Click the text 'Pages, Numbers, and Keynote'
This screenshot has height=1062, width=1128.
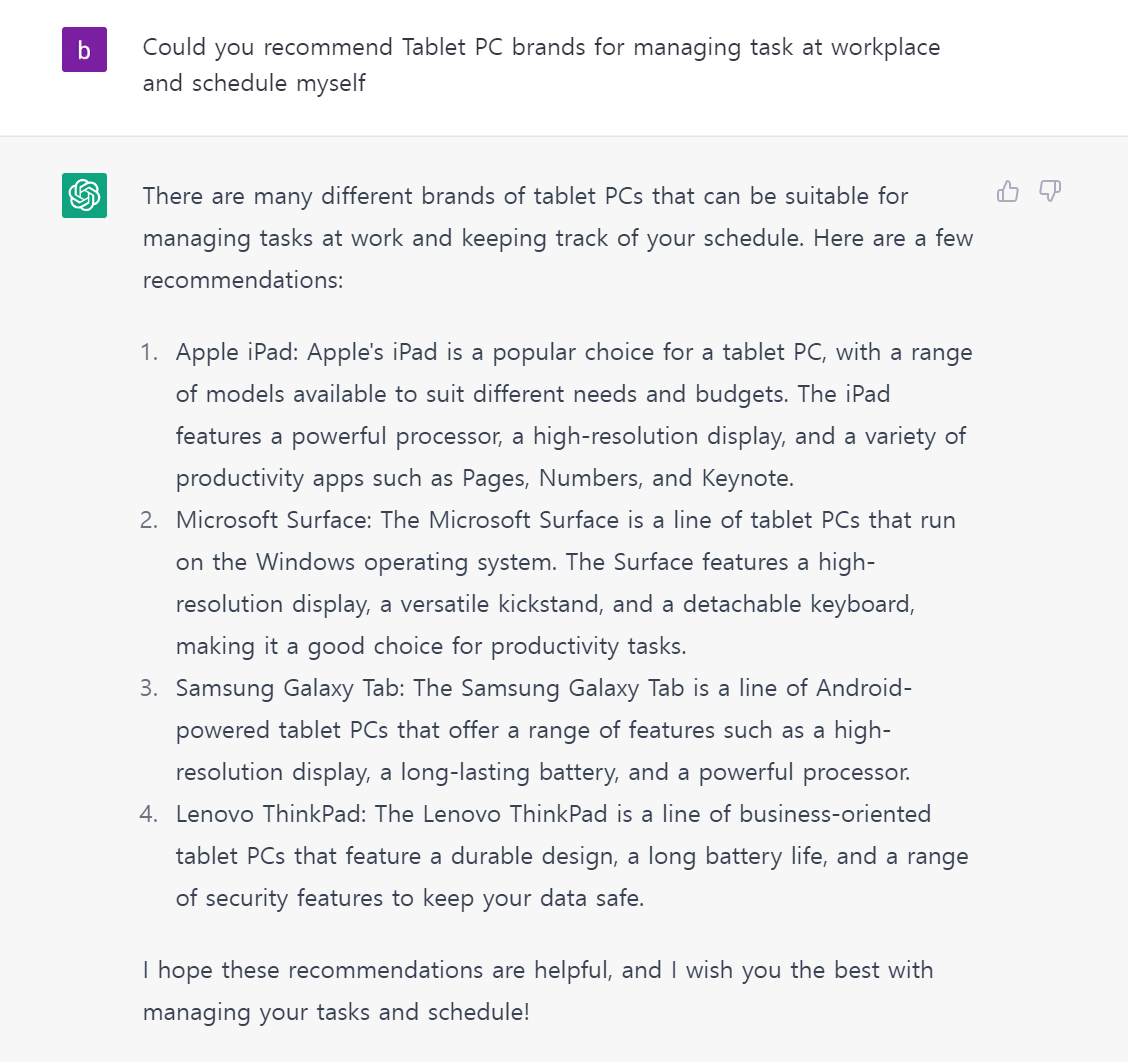628,478
